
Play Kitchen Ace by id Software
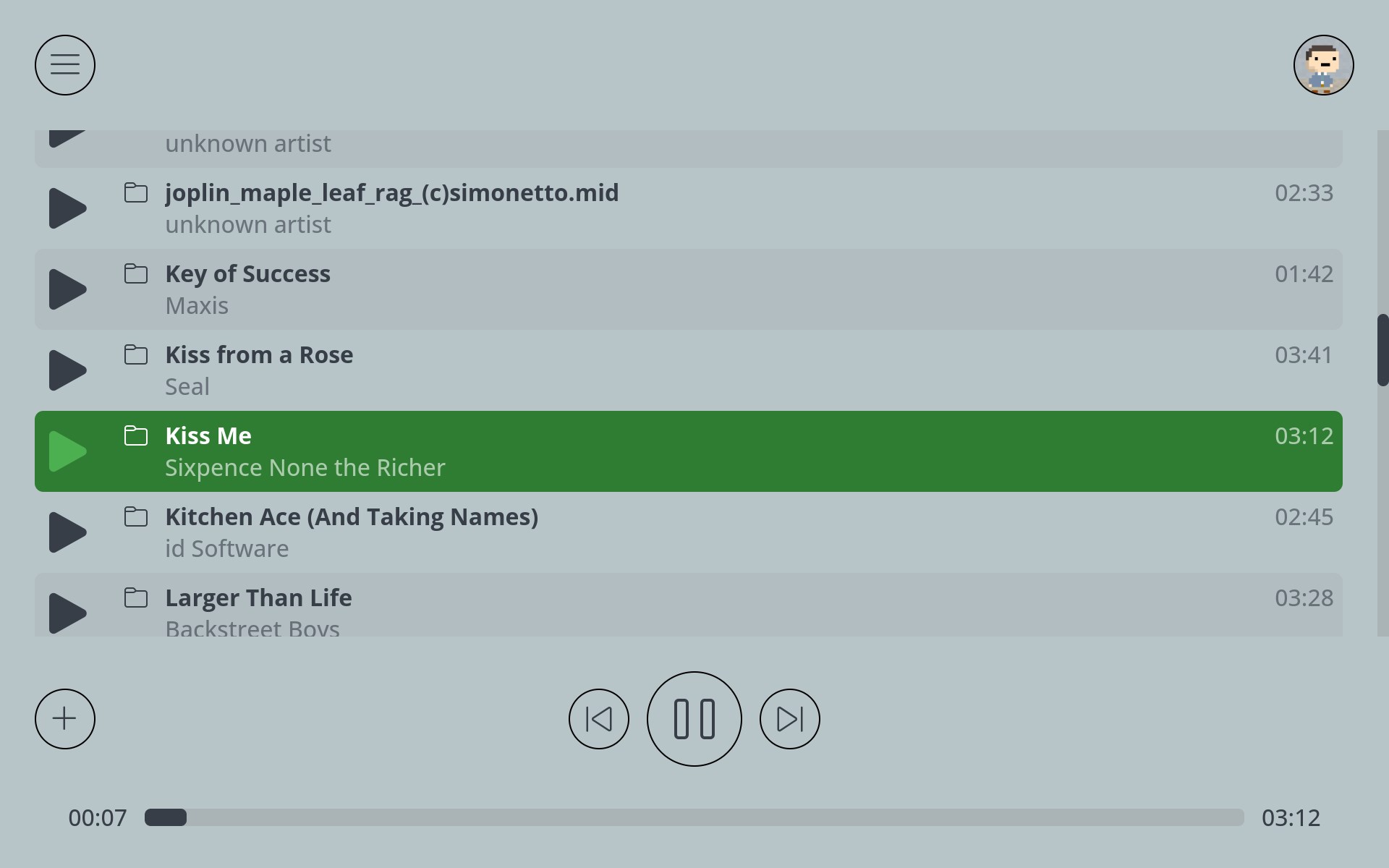(67, 532)
